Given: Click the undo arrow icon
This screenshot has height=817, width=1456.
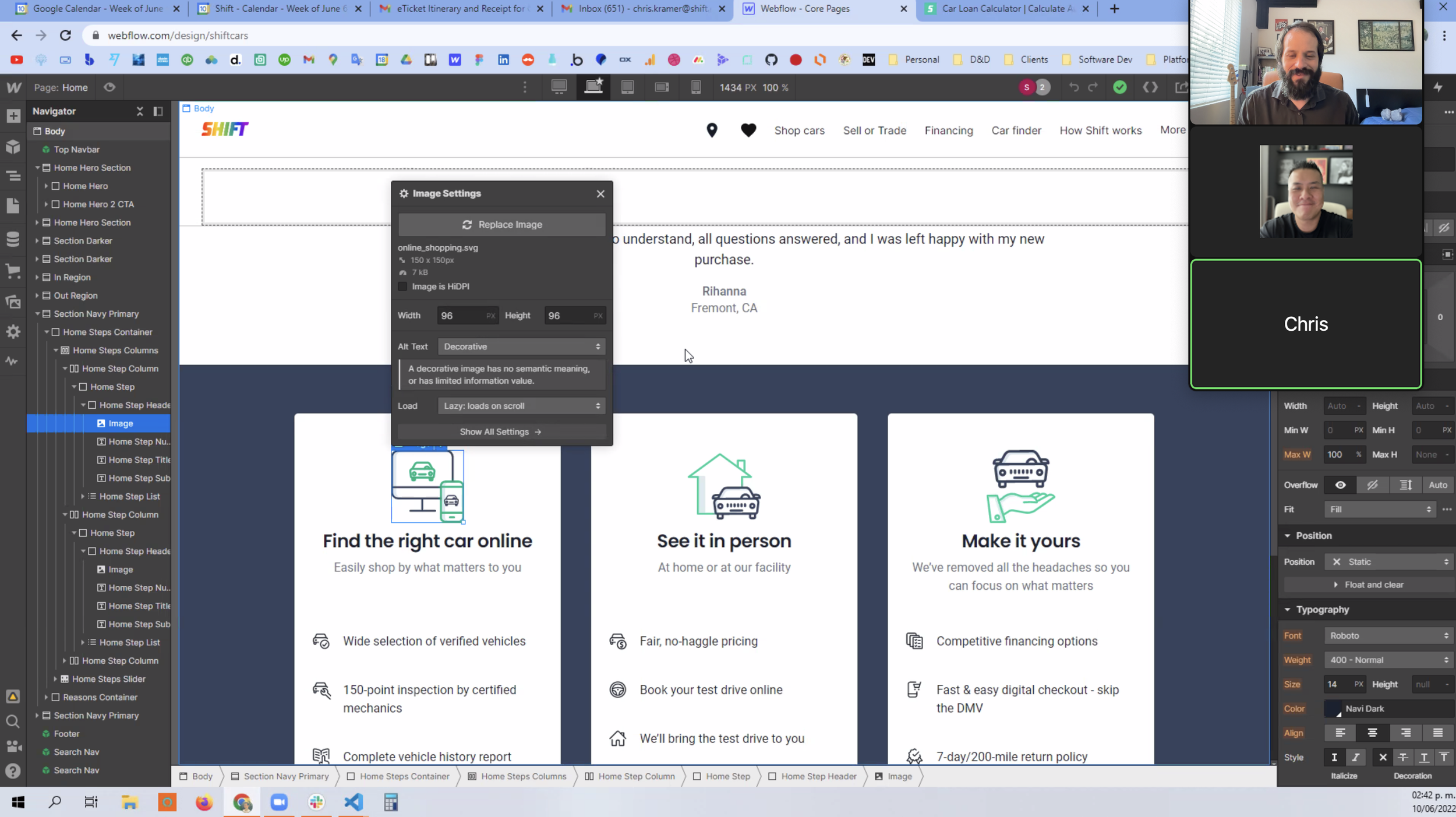Looking at the screenshot, I should pos(1073,87).
